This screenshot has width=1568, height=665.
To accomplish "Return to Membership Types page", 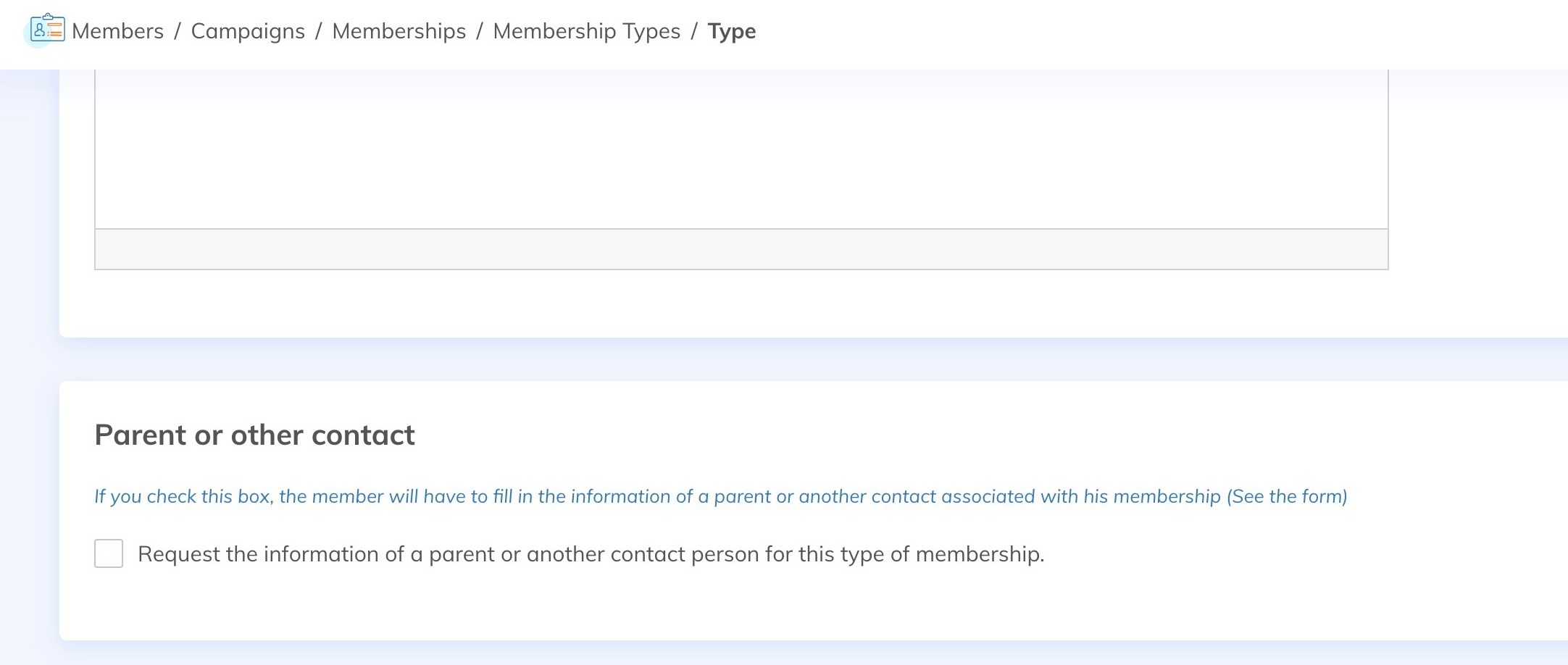I will (x=586, y=31).
